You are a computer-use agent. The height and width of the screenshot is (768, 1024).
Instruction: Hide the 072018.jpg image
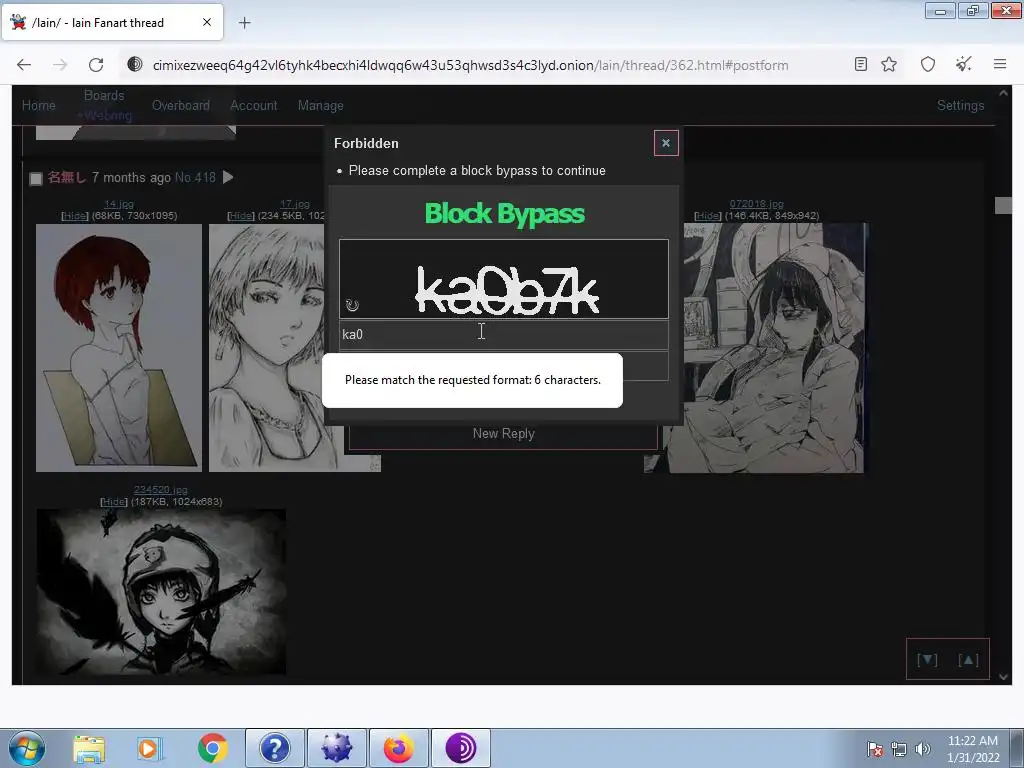707,216
